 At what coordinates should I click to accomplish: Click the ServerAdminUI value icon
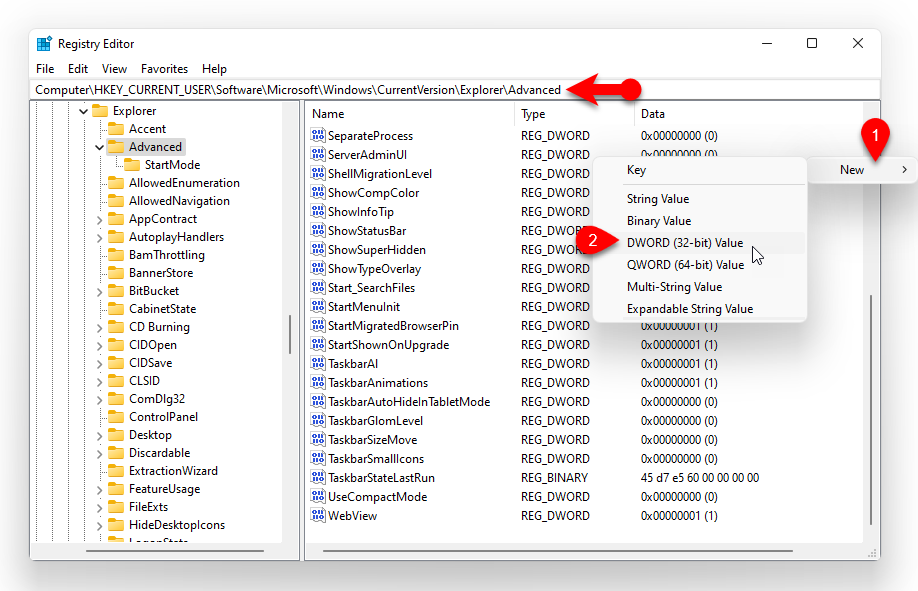[x=318, y=155]
